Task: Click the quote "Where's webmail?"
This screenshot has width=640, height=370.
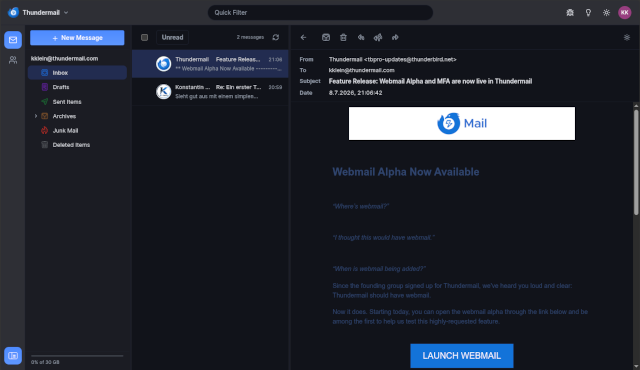Action: [361, 206]
